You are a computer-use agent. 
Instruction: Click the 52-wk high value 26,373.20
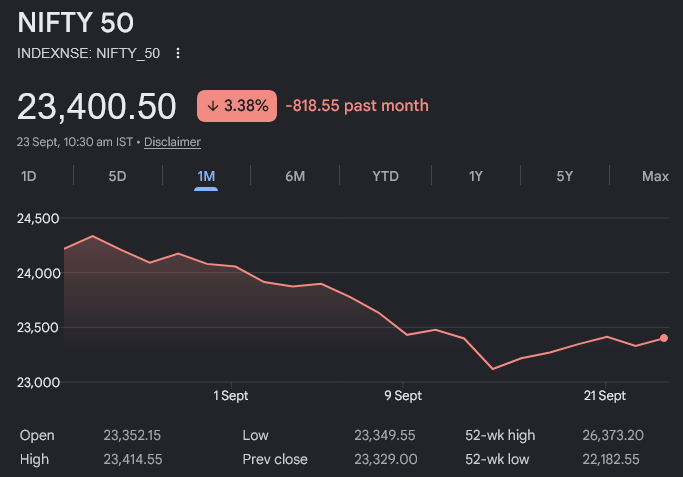pos(613,435)
